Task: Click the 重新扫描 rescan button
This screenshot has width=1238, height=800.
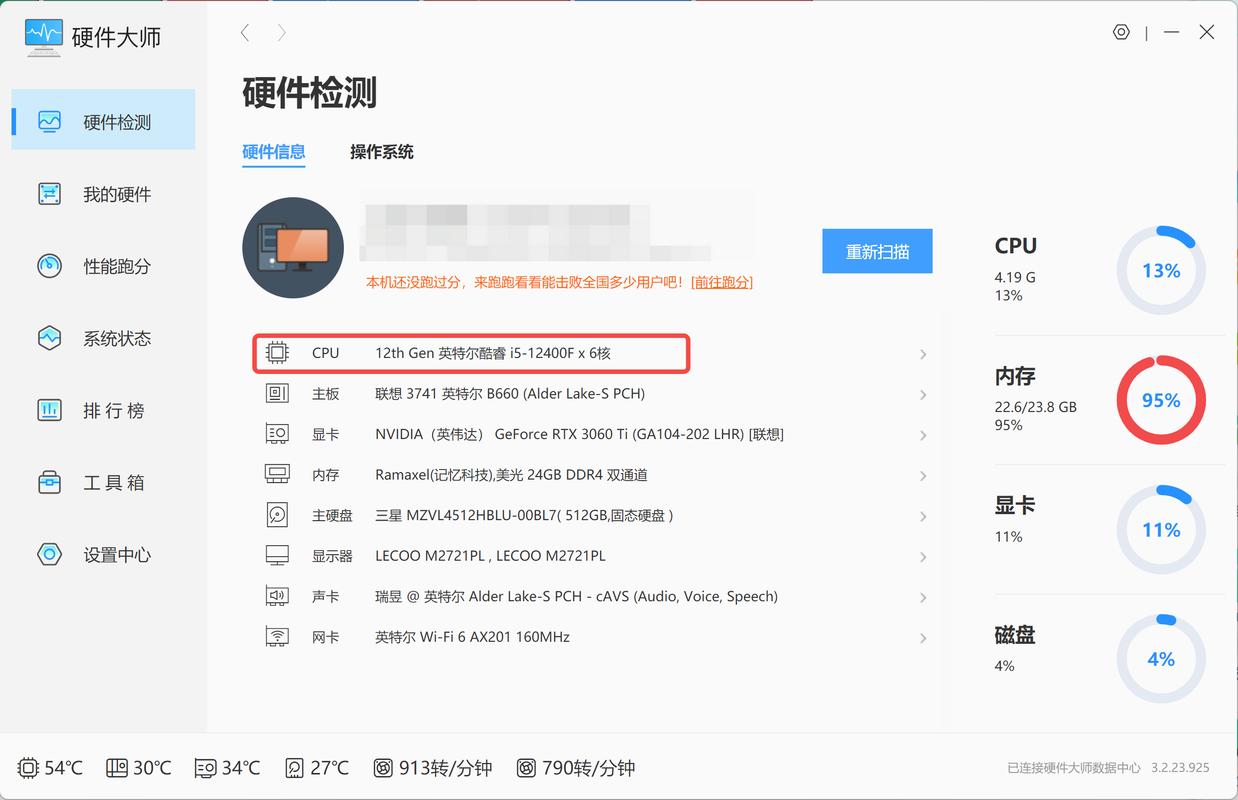Action: click(877, 251)
